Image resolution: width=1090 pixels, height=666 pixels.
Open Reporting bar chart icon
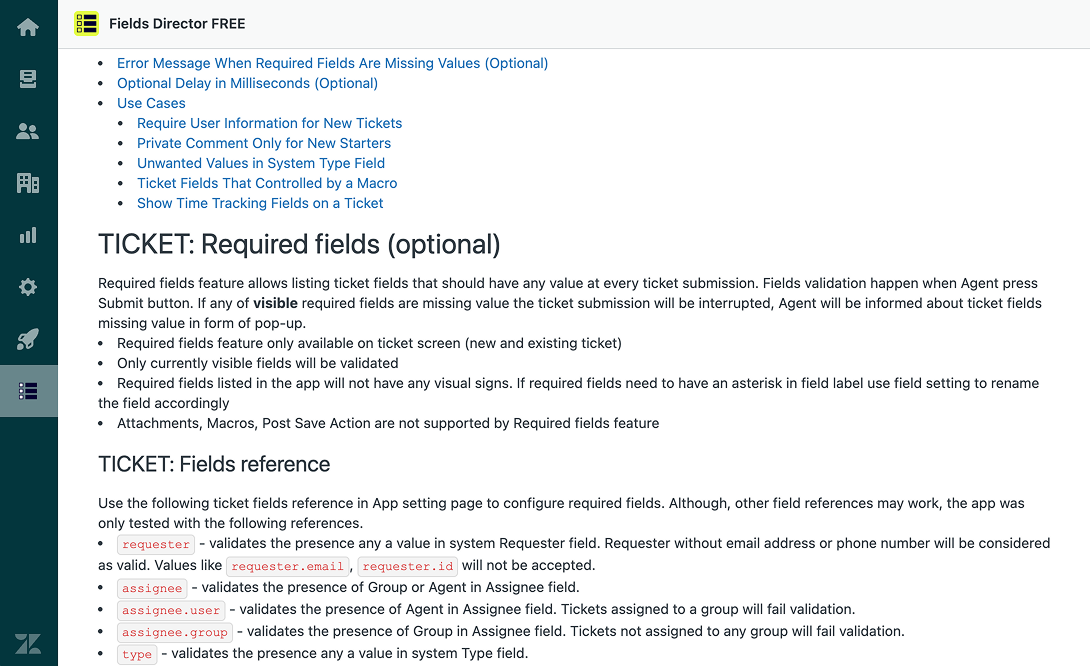pyautogui.click(x=28, y=235)
